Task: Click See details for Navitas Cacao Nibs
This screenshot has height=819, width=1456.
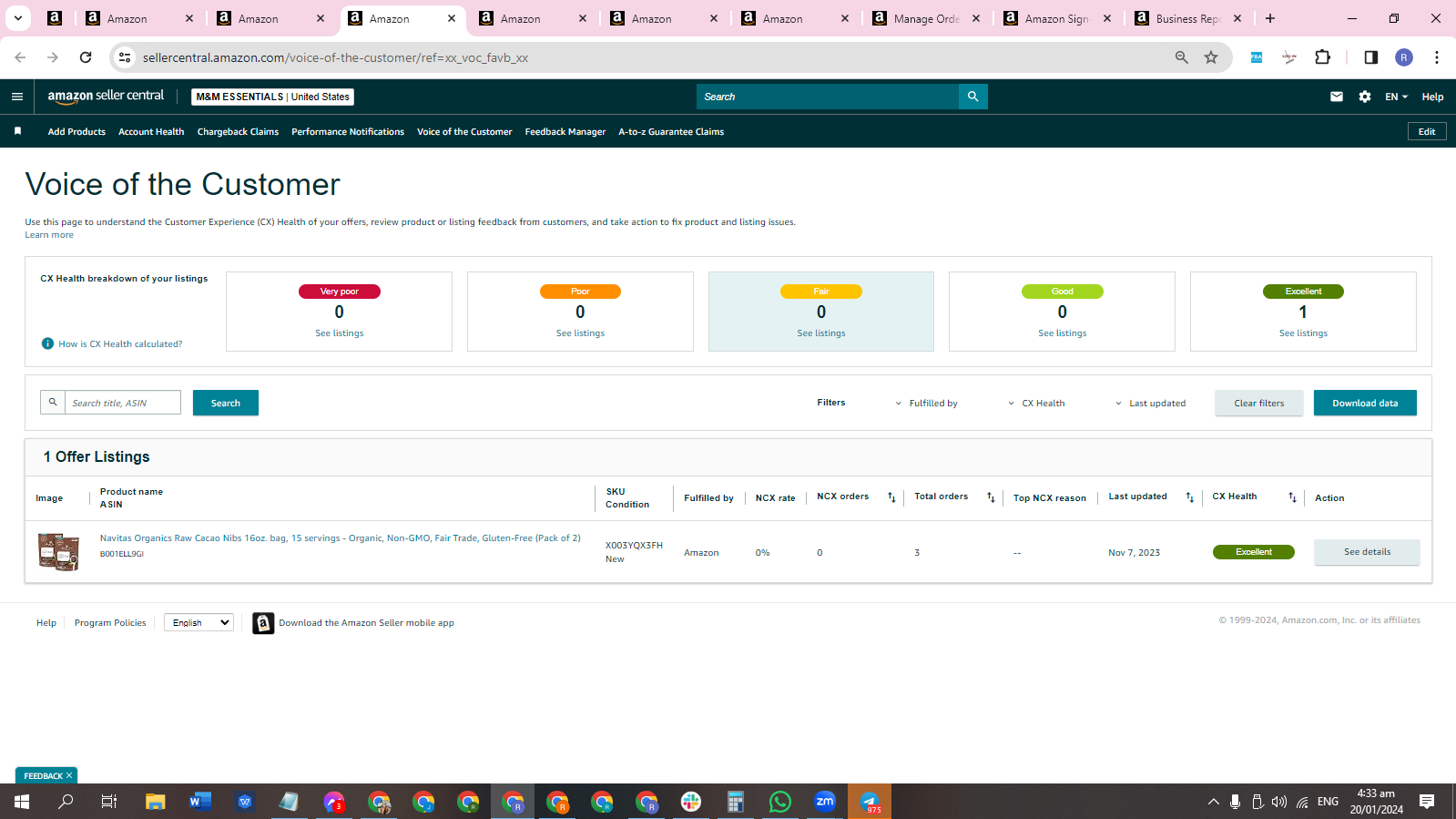Action: [x=1367, y=552]
